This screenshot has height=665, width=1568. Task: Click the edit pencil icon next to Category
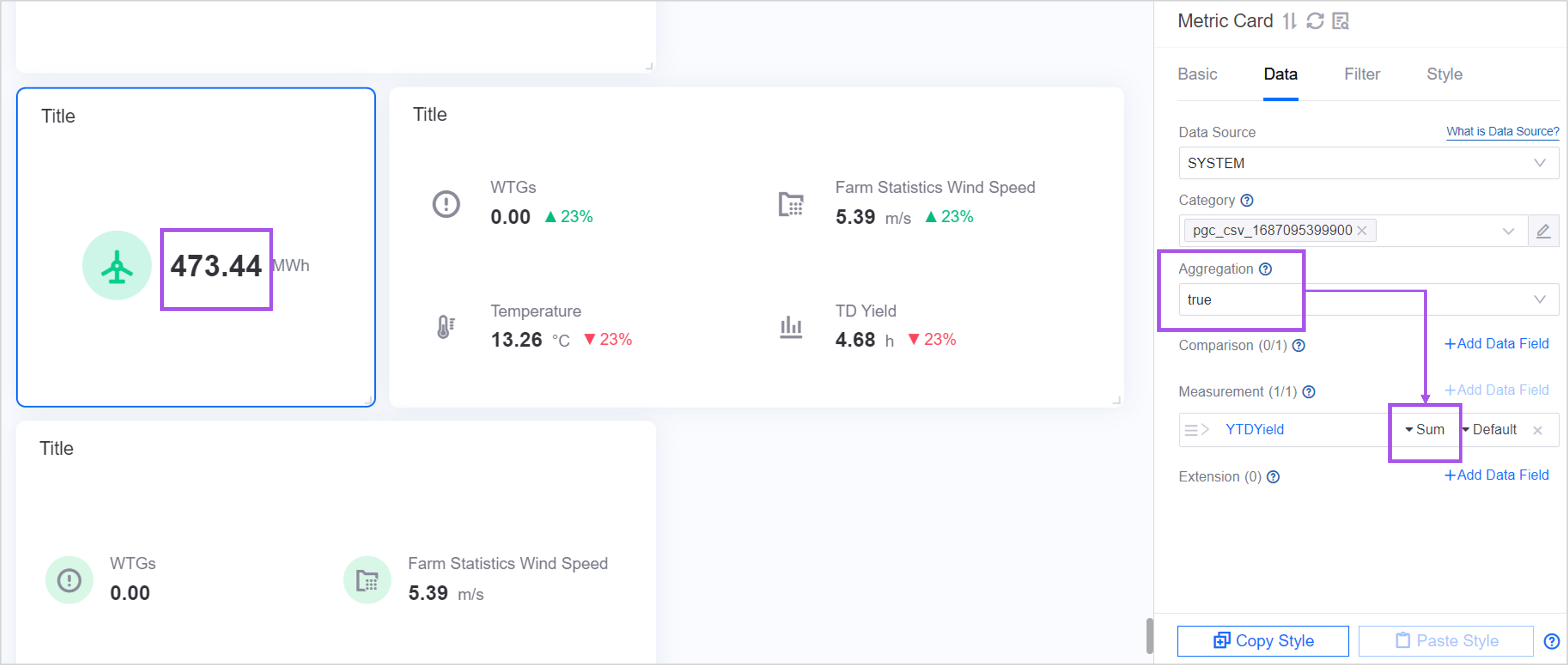click(x=1543, y=231)
